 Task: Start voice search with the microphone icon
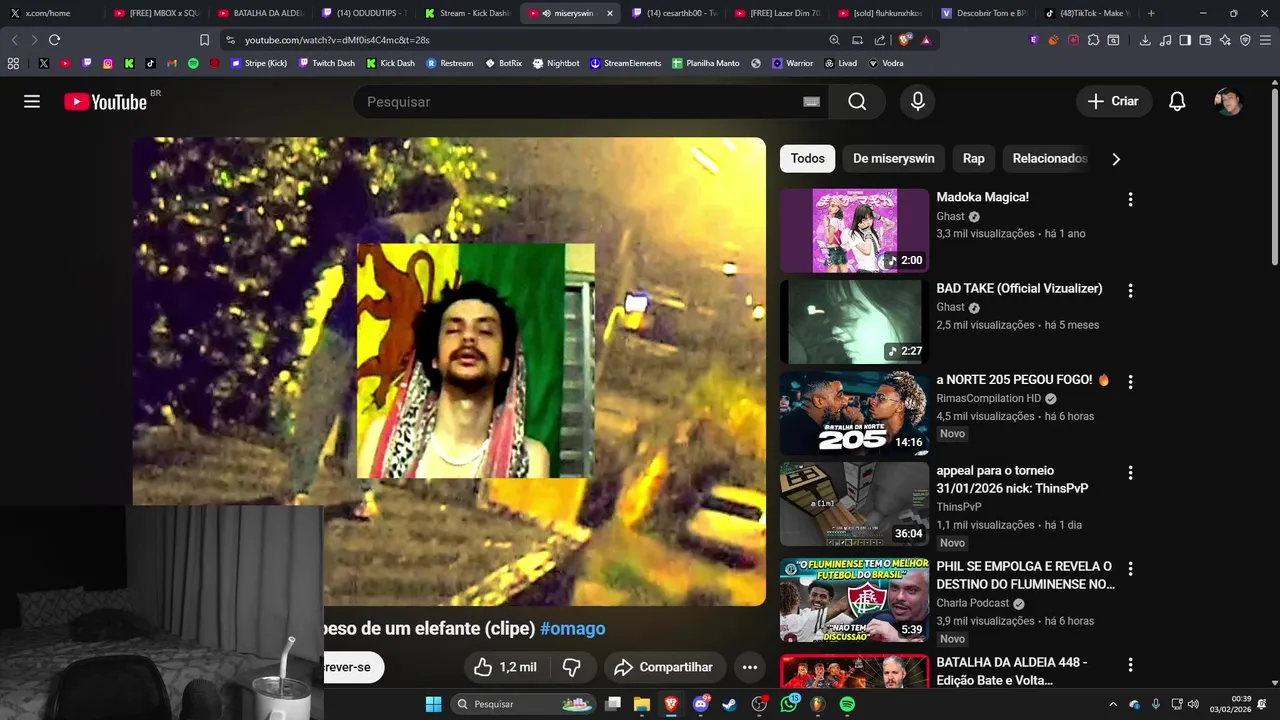coord(918,101)
